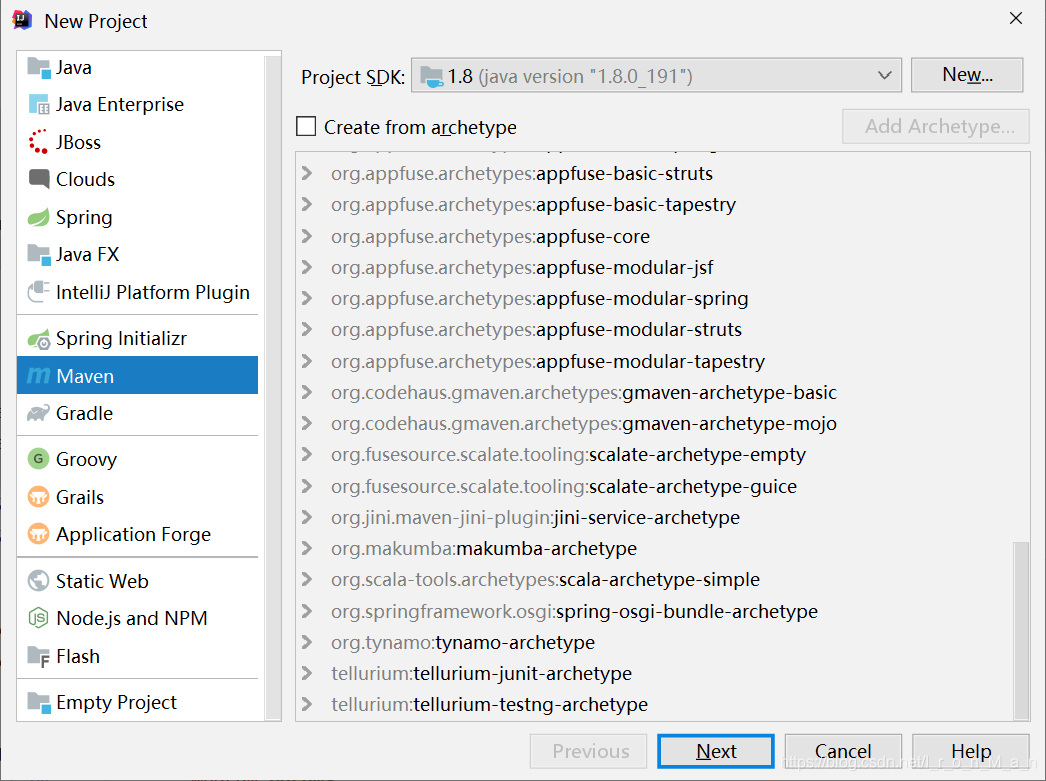Click the Gradle elephant icon
This screenshot has width=1046, height=781.
(x=39, y=414)
